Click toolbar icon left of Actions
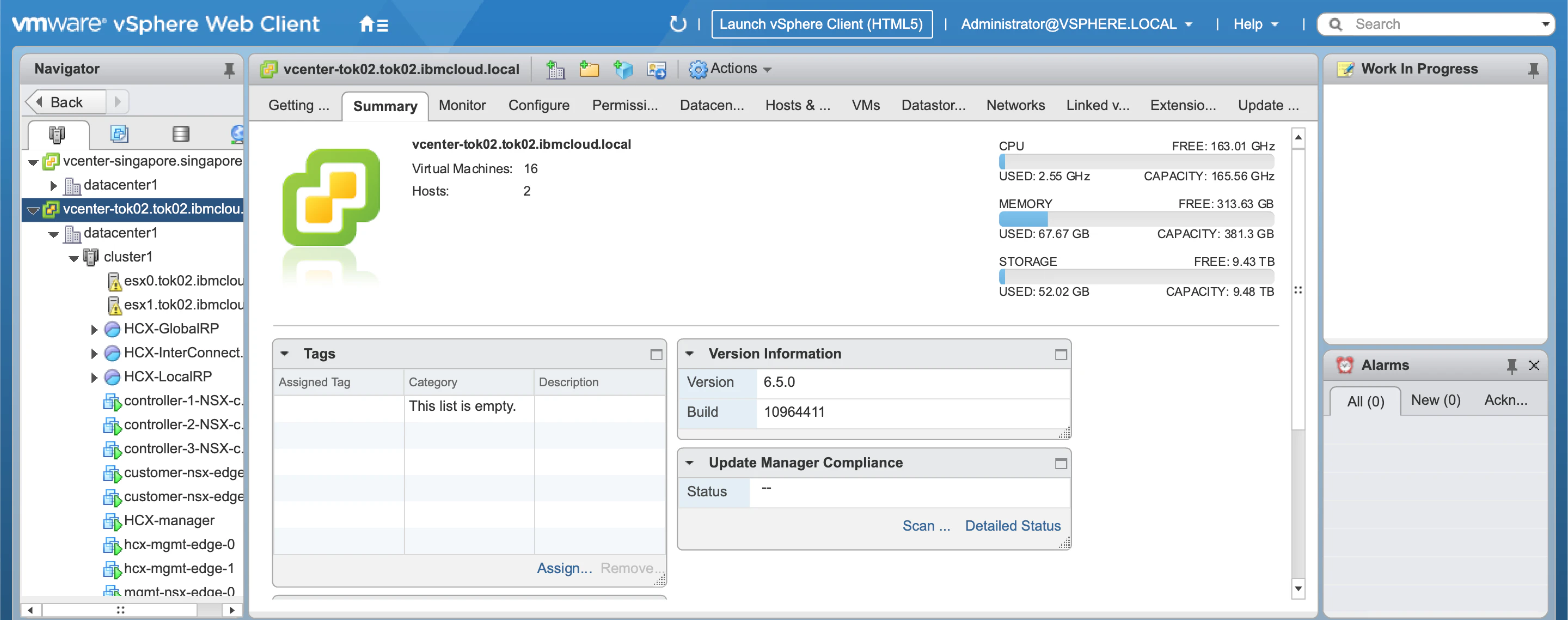Image resolution: width=1568 pixels, height=620 pixels. pos(656,69)
